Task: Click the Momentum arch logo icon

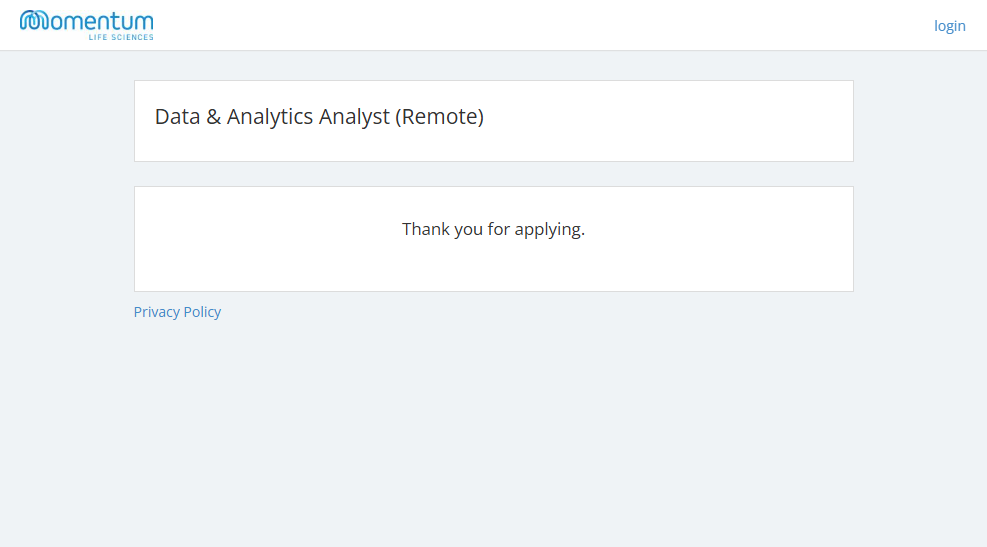Action: [x=35, y=21]
